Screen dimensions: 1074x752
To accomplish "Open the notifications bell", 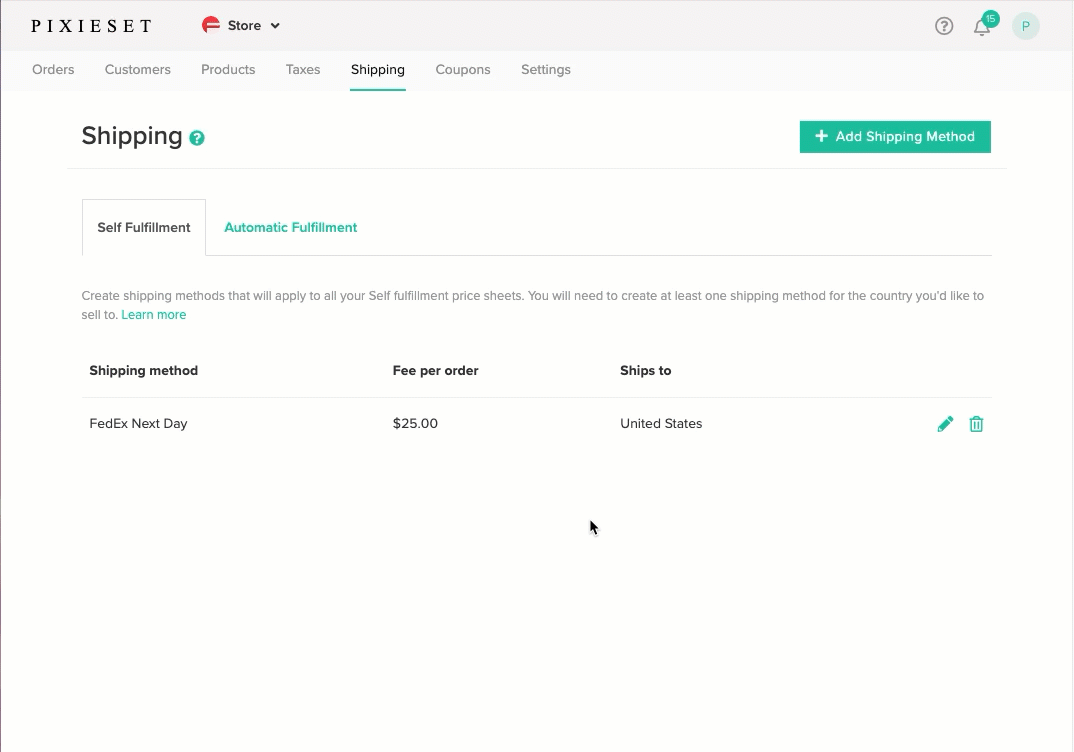I will click(x=982, y=26).
